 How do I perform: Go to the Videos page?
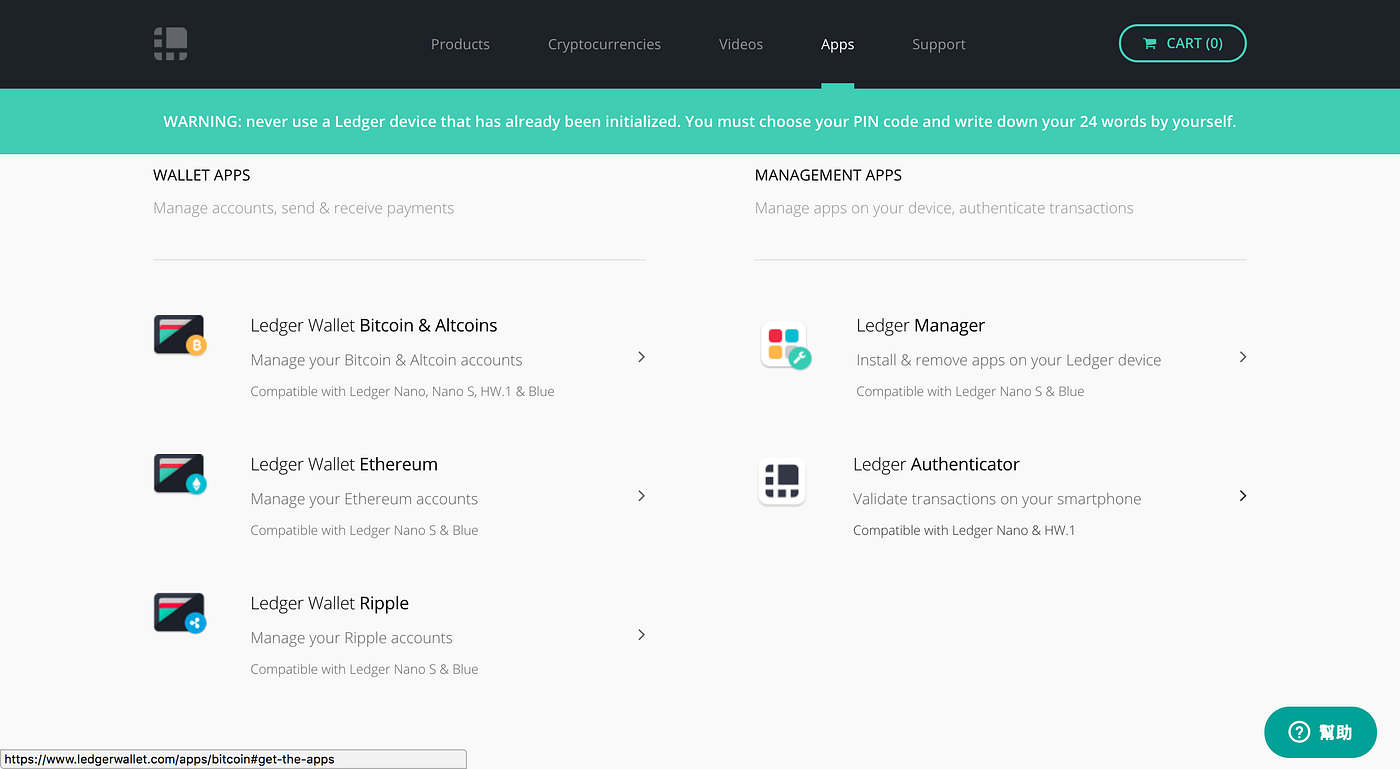point(741,44)
